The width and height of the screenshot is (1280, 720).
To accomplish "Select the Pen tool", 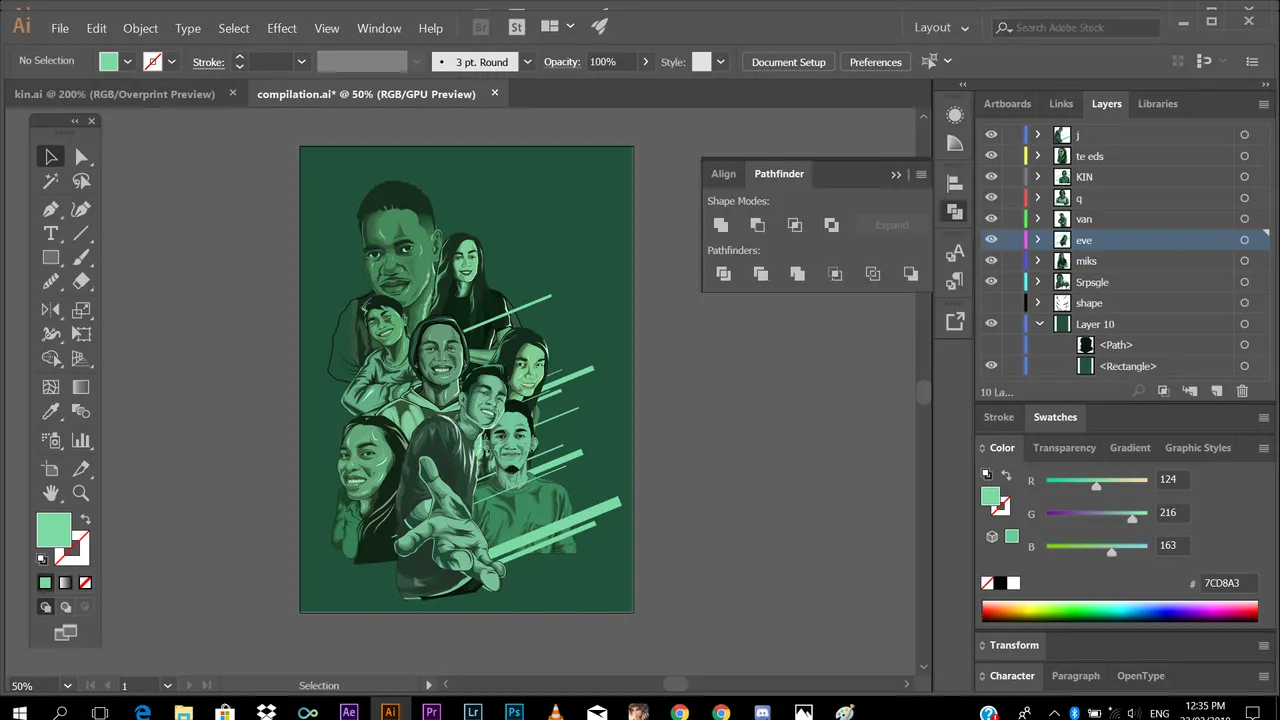I will (x=51, y=208).
